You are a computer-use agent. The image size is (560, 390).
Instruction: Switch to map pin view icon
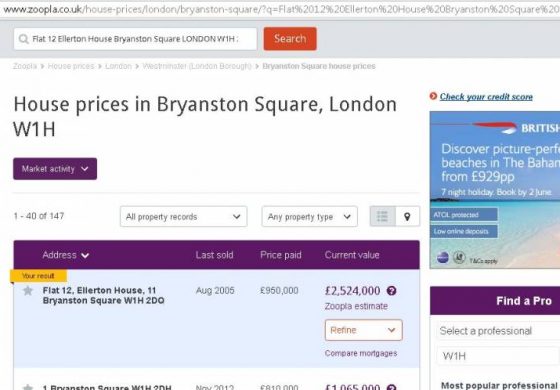(407, 216)
